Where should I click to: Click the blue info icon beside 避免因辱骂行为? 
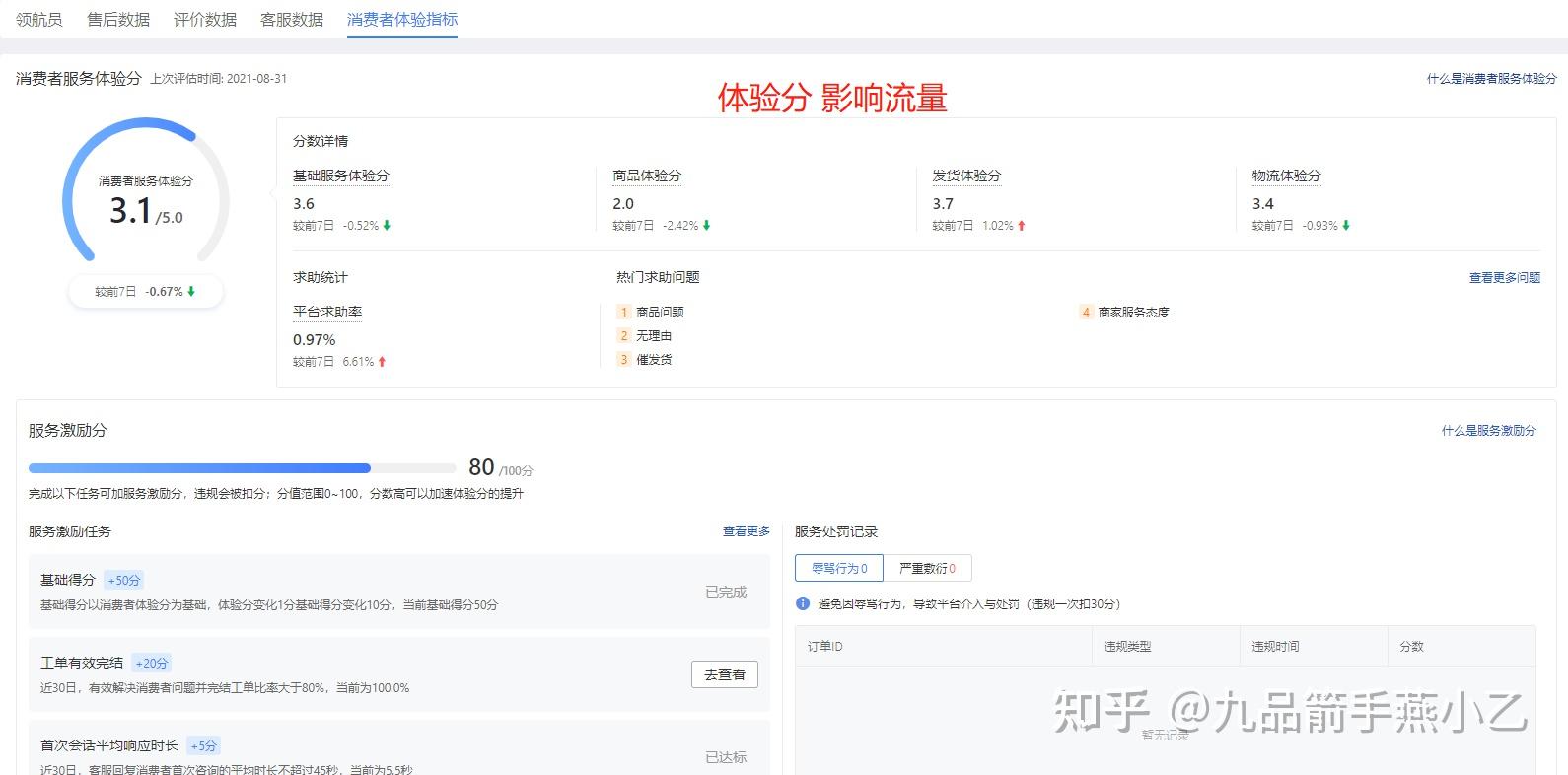coord(803,603)
